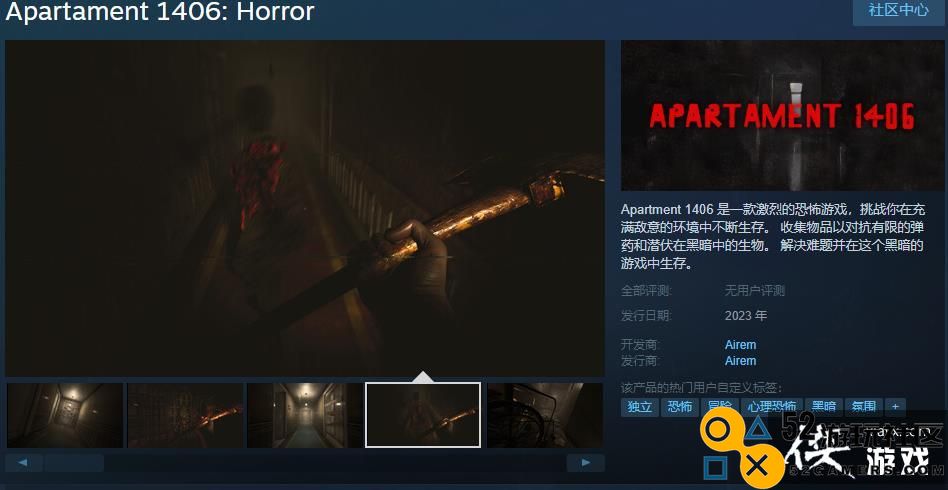Click the Airem publisher link beside 发行商
Image resolution: width=948 pixels, height=490 pixels.
click(x=741, y=361)
